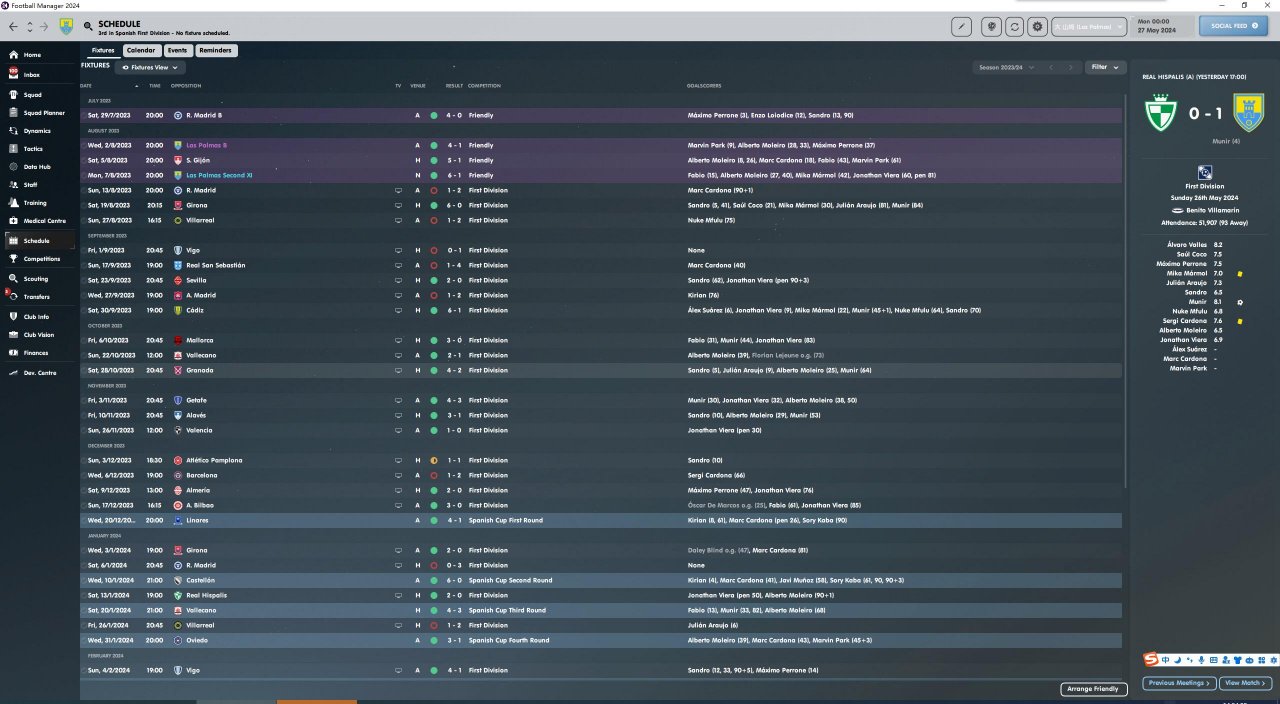Go to the previous season arrow
Image resolution: width=1280 pixels, height=704 pixels.
point(1051,67)
